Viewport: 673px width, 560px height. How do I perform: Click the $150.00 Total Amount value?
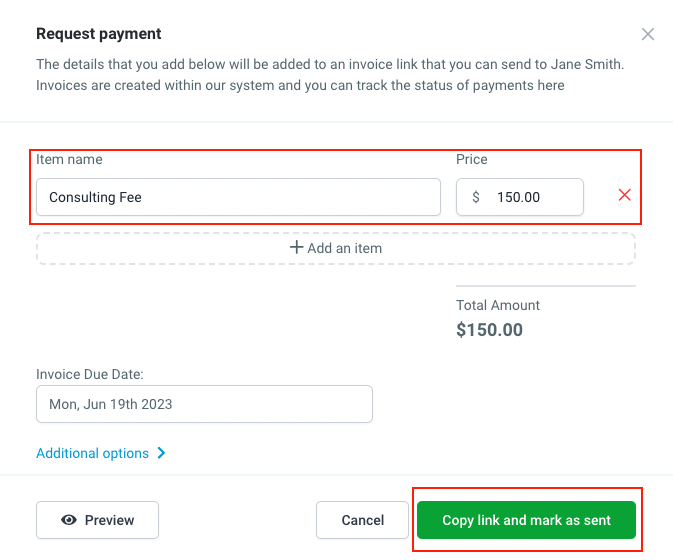[x=489, y=330]
